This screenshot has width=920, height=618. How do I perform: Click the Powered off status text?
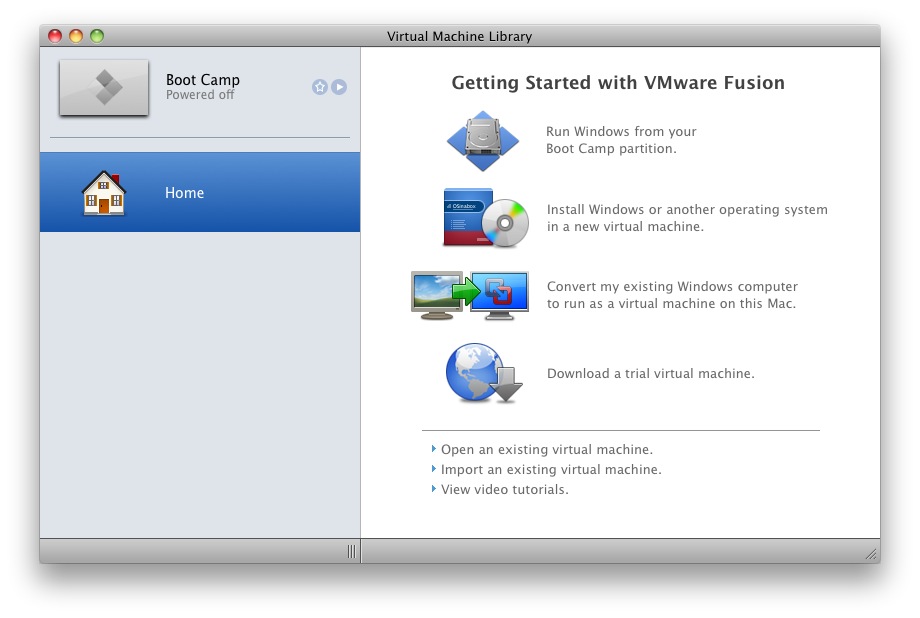click(x=199, y=95)
